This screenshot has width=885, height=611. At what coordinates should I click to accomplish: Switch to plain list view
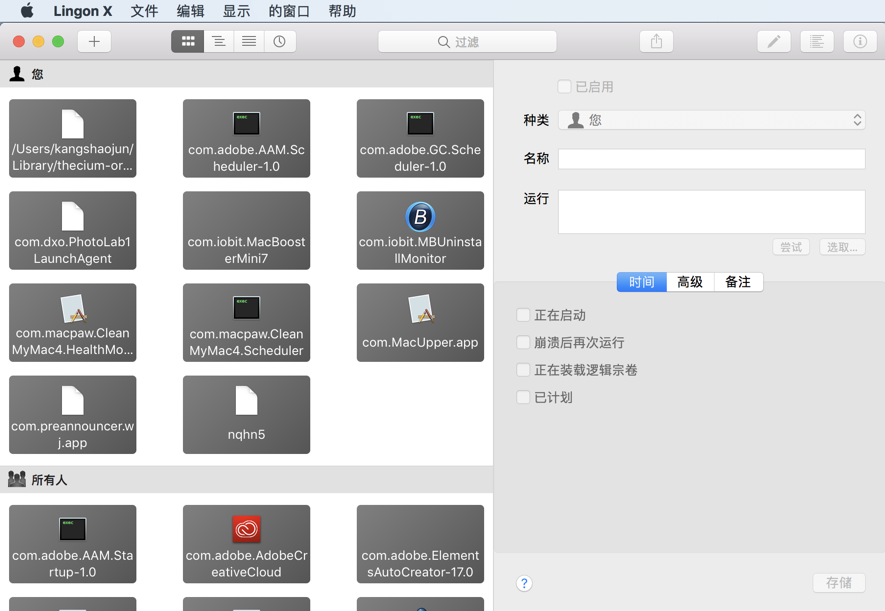(x=249, y=42)
